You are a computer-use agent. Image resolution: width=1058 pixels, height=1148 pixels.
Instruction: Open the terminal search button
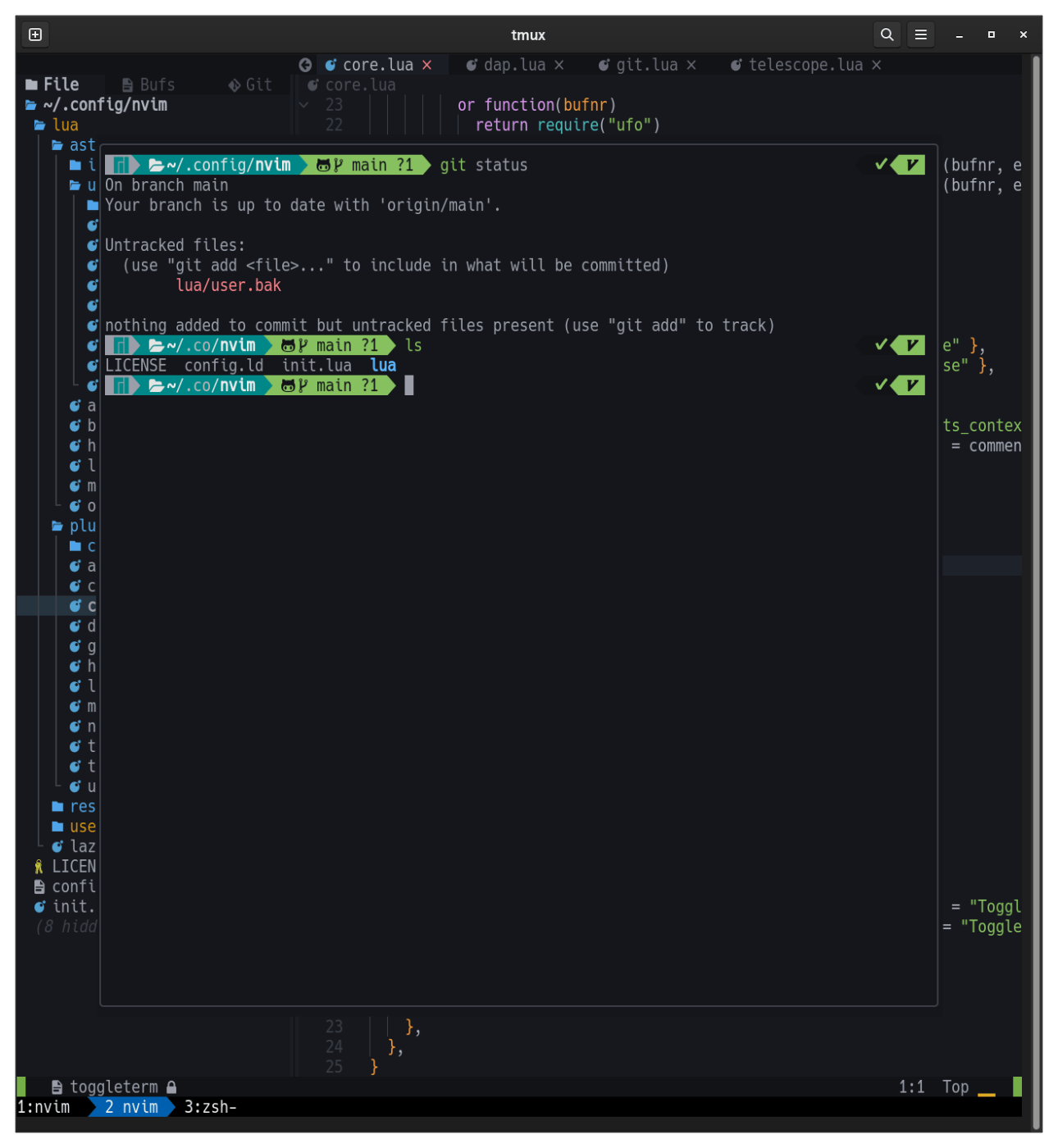(887, 34)
